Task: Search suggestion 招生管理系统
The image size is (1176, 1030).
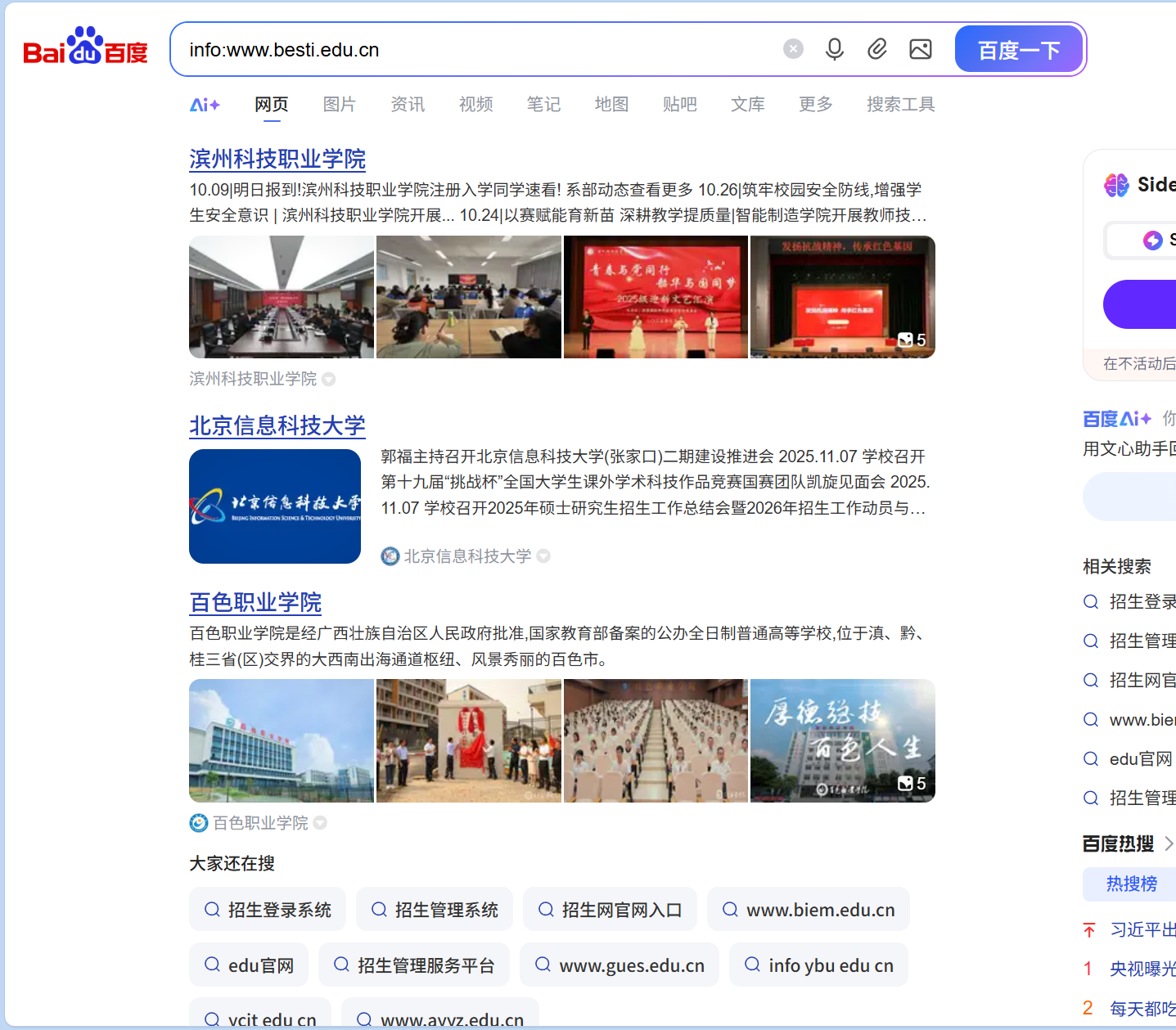Action: 435,910
